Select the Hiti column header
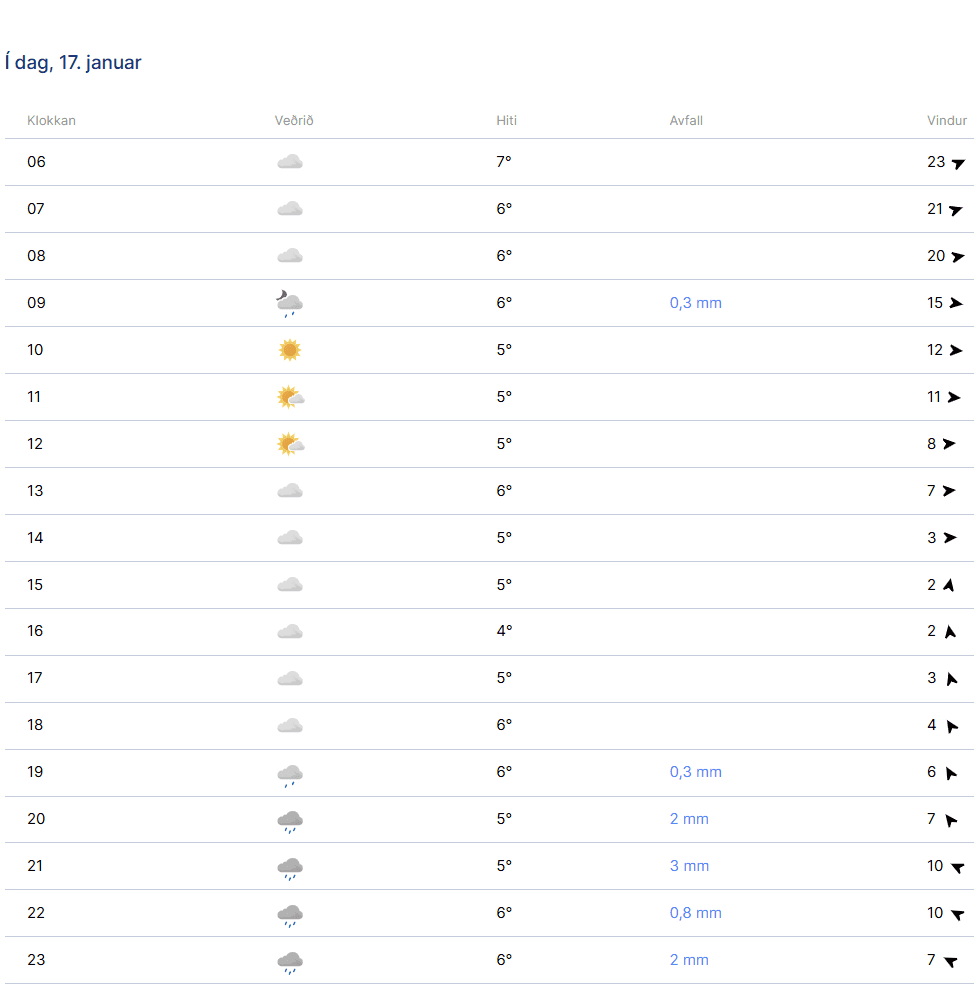Image resolution: width=974 pixels, height=995 pixels. click(506, 121)
